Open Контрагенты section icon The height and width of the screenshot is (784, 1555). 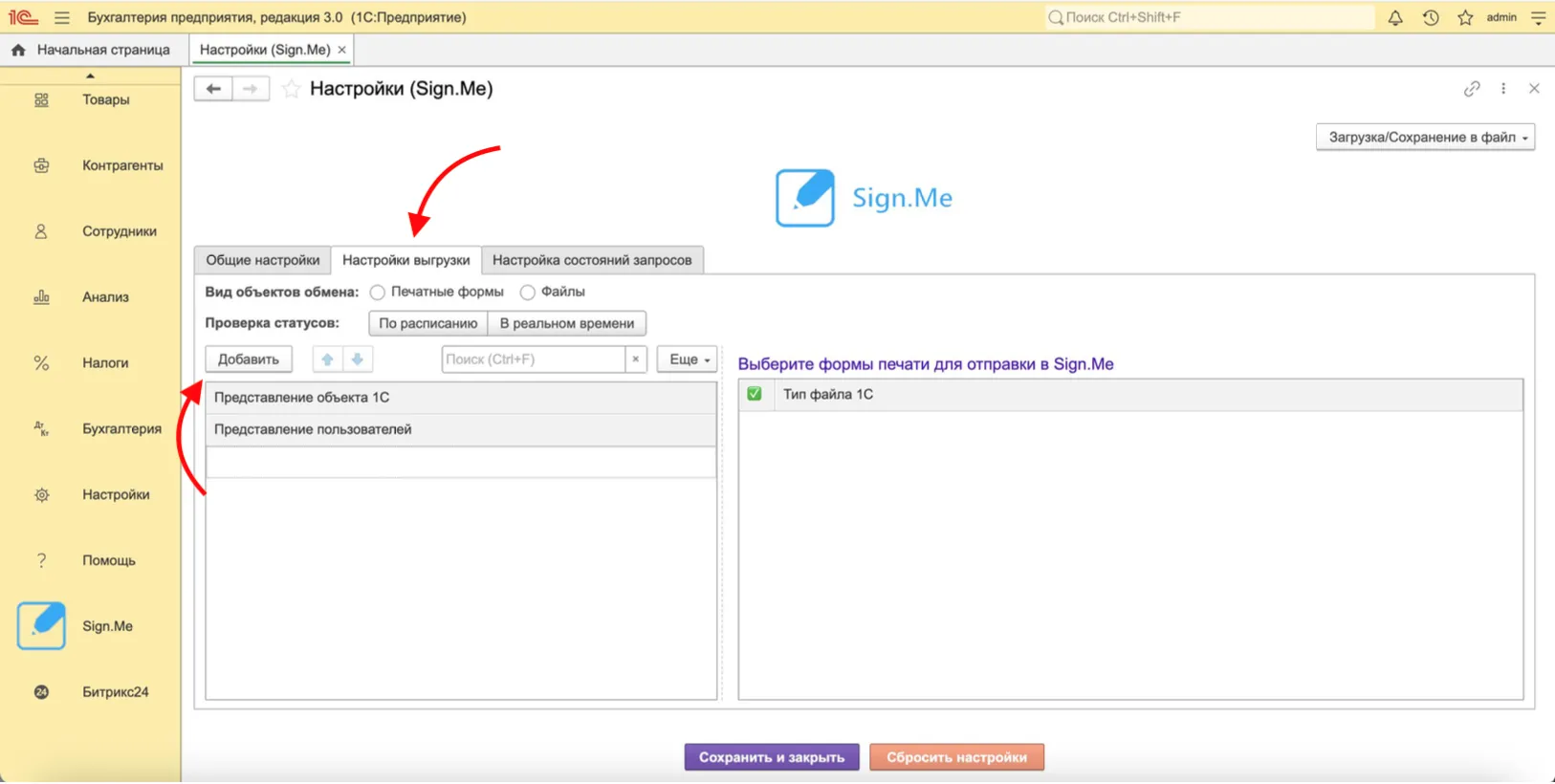pyautogui.click(x=41, y=165)
